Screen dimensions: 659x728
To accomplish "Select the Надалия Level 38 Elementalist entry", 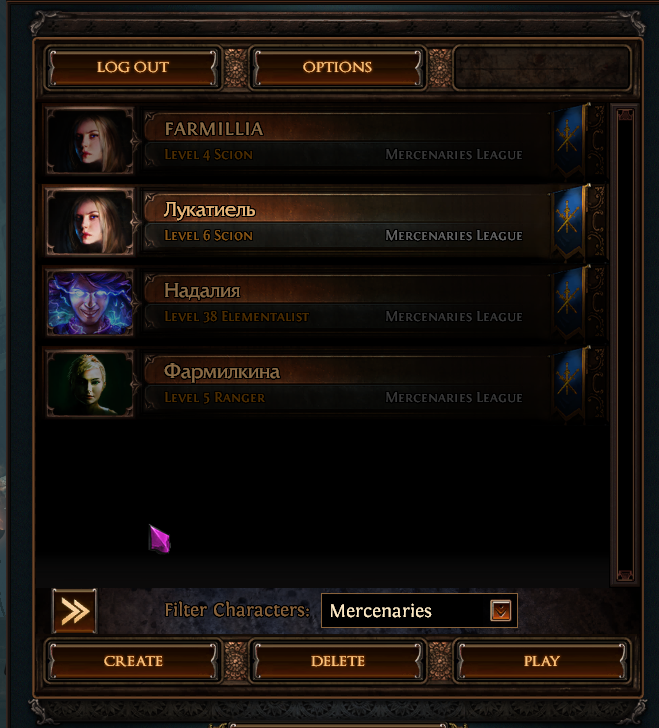I will click(x=325, y=303).
